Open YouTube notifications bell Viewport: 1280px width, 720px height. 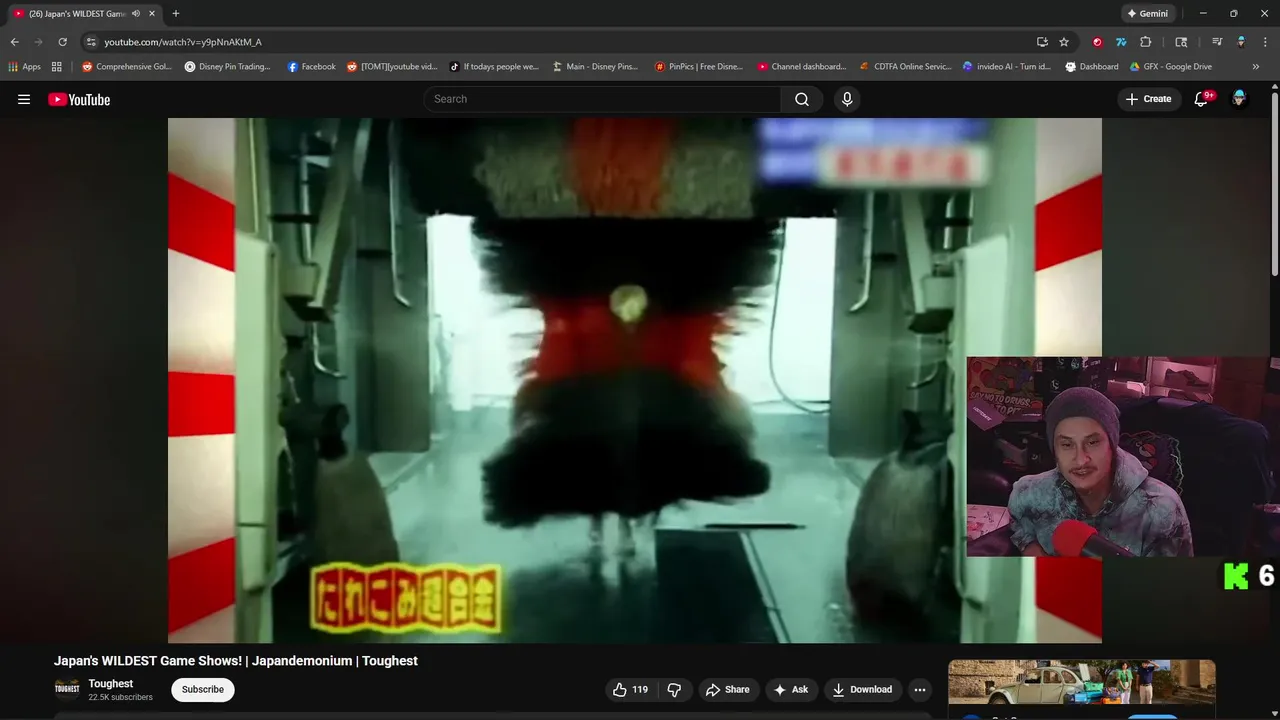point(1202,99)
